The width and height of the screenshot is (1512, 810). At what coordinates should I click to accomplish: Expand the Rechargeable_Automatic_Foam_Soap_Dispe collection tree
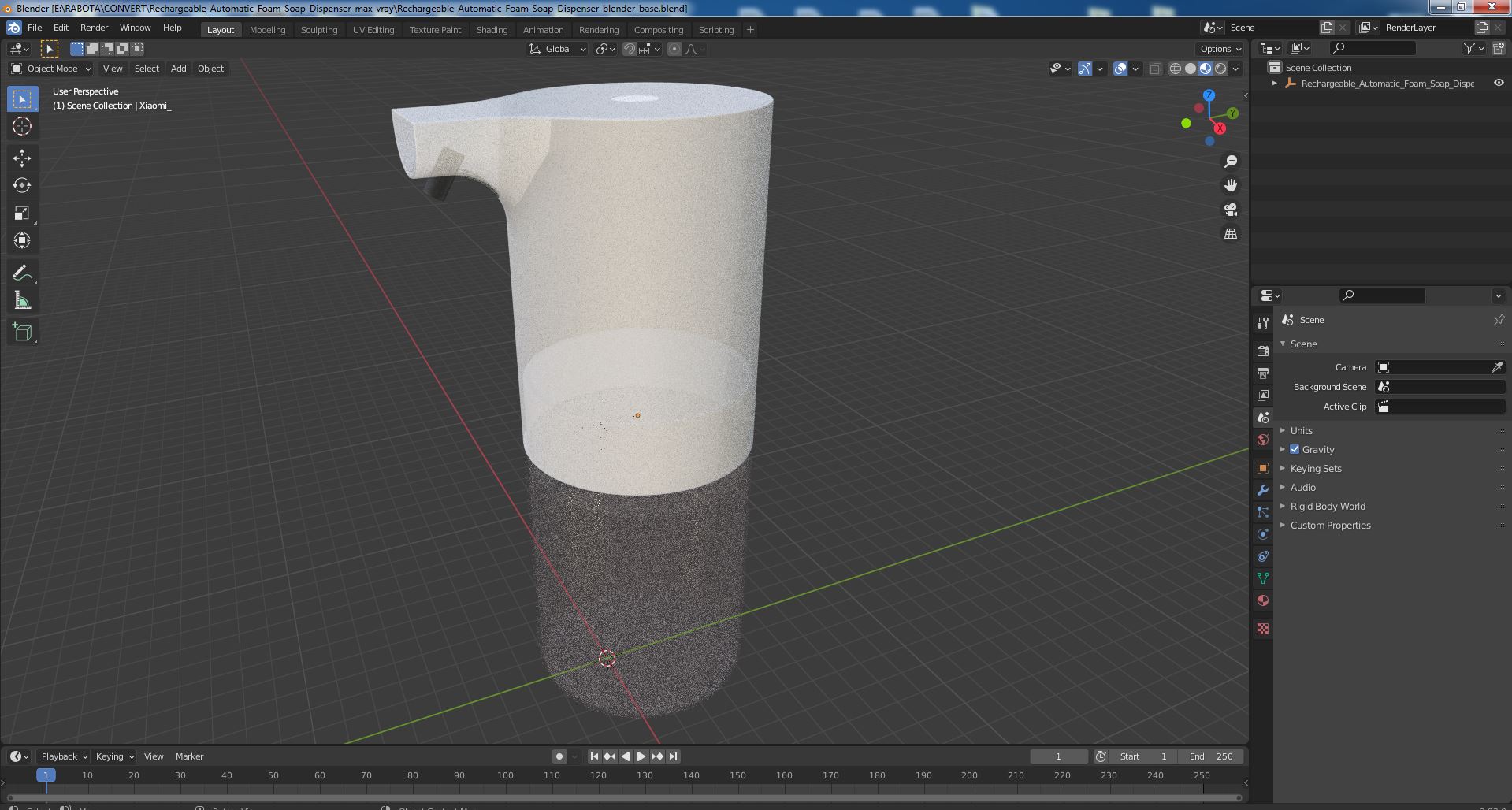pyautogui.click(x=1275, y=83)
